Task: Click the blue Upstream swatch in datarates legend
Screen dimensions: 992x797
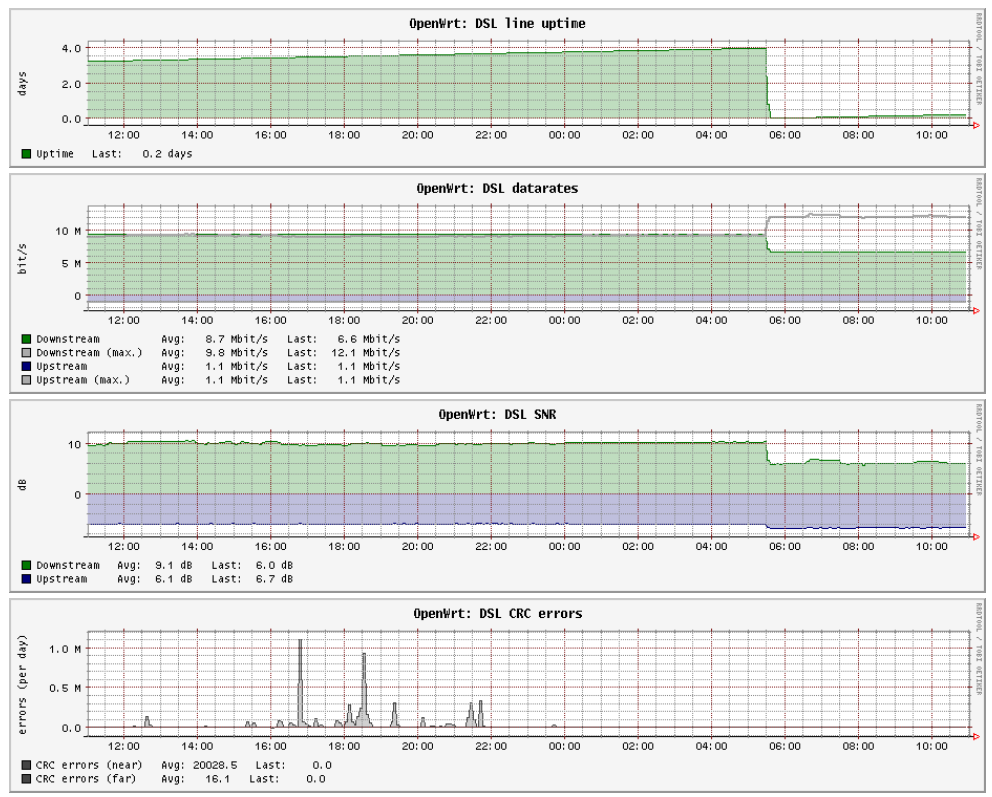Action: coord(26,366)
